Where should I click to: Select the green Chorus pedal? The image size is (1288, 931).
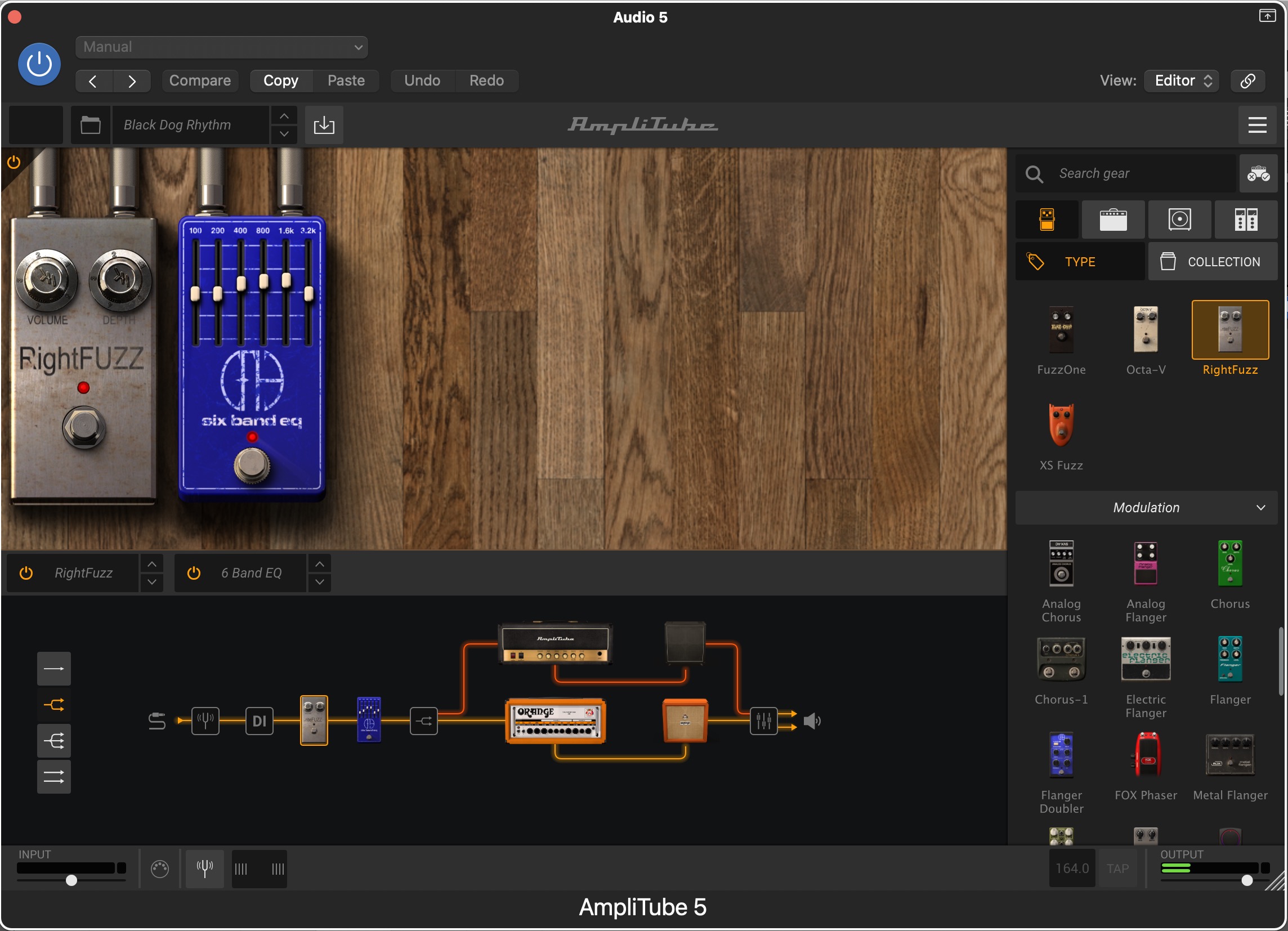pyautogui.click(x=1230, y=563)
